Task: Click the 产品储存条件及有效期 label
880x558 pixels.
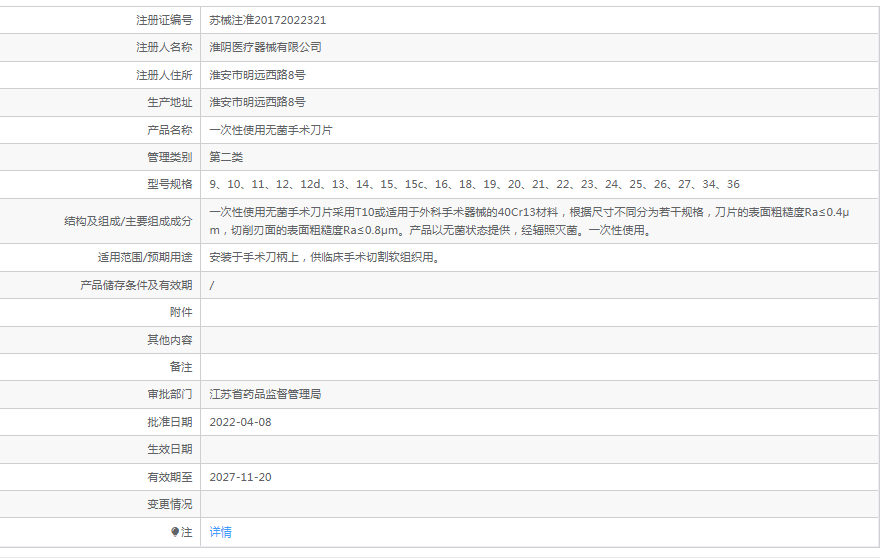Action: (x=136, y=285)
